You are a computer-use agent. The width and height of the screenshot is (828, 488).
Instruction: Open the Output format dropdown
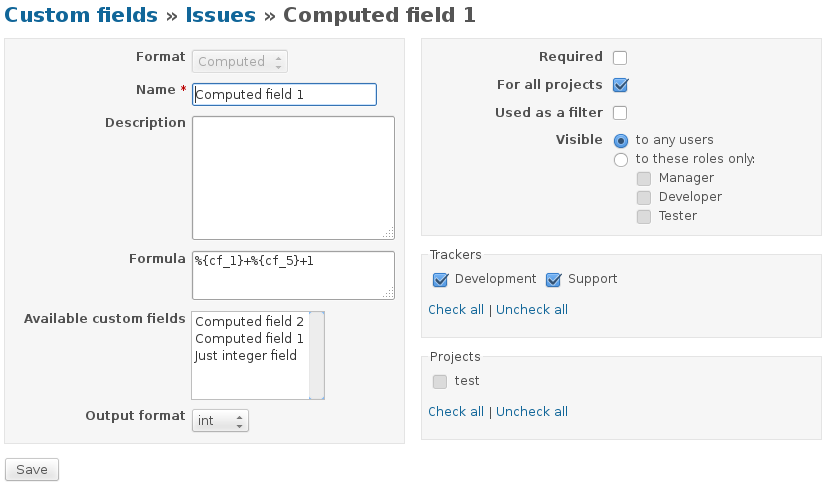(220, 421)
